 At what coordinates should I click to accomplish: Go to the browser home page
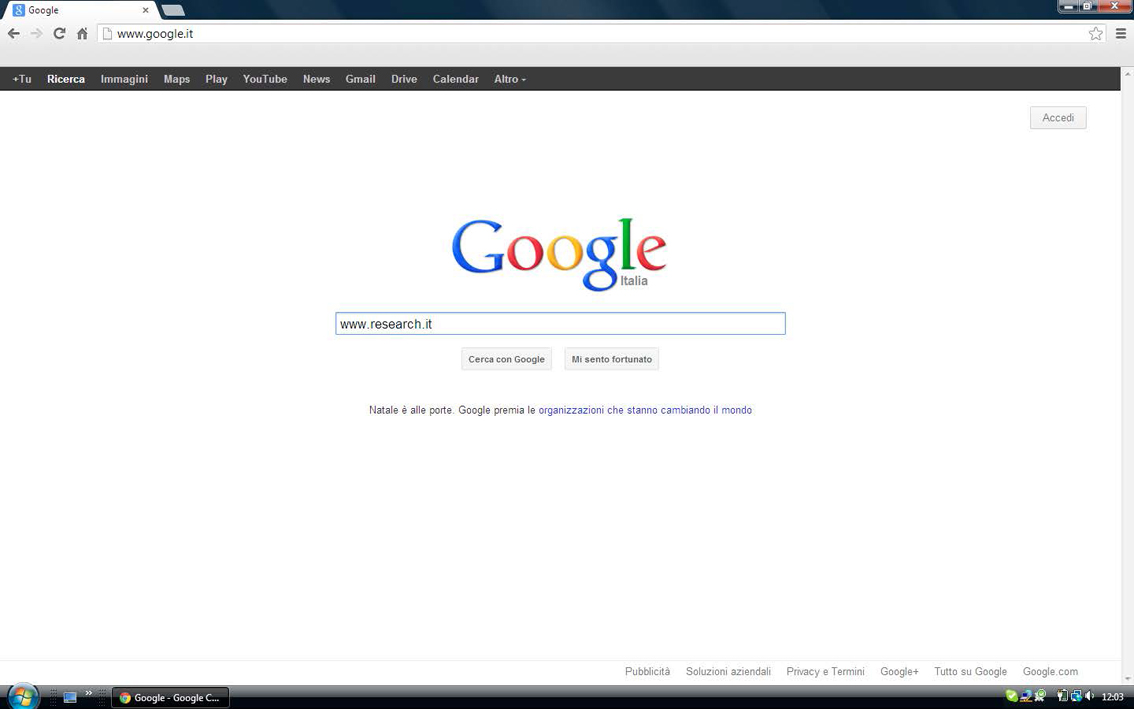pos(82,34)
